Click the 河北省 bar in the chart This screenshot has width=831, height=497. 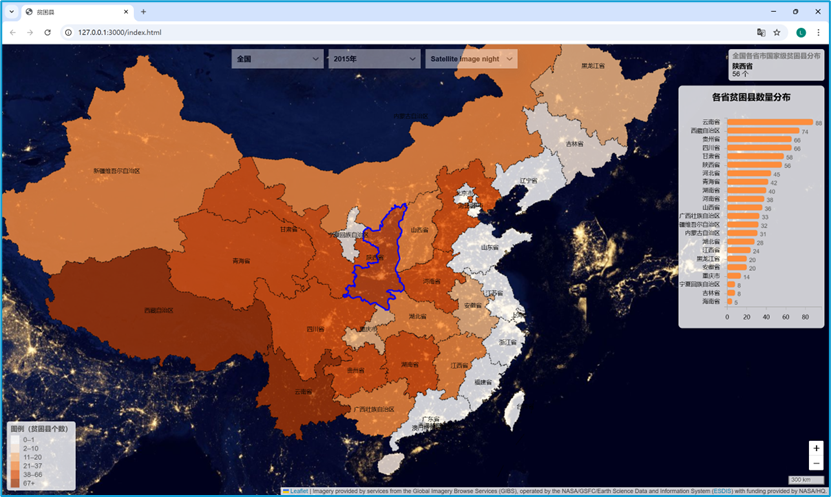coord(749,173)
